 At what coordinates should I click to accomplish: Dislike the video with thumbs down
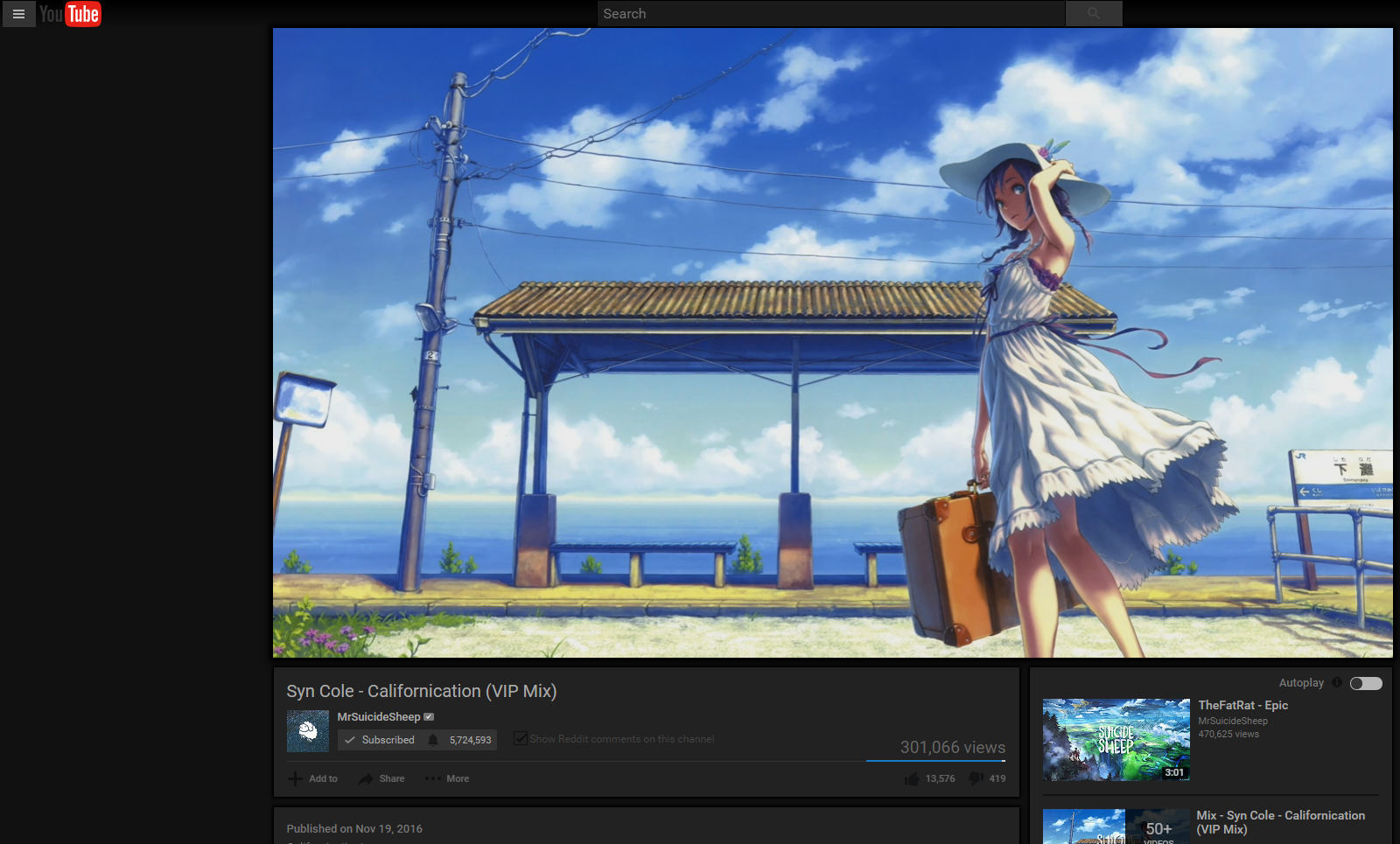[x=976, y=778]
